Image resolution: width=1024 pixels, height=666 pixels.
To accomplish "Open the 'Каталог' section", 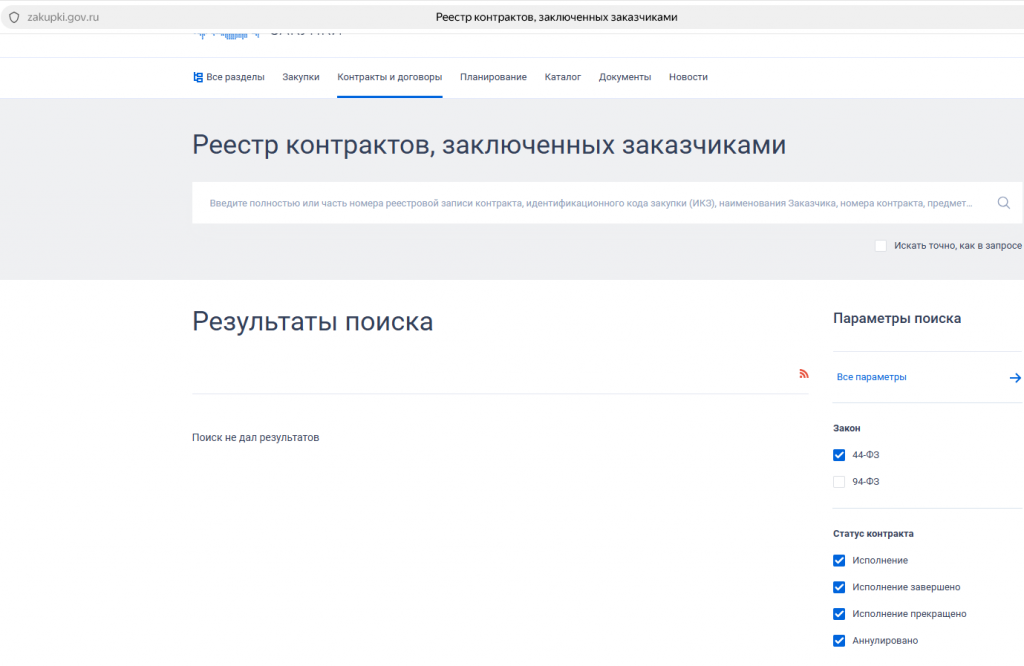I will coord(562,77).
